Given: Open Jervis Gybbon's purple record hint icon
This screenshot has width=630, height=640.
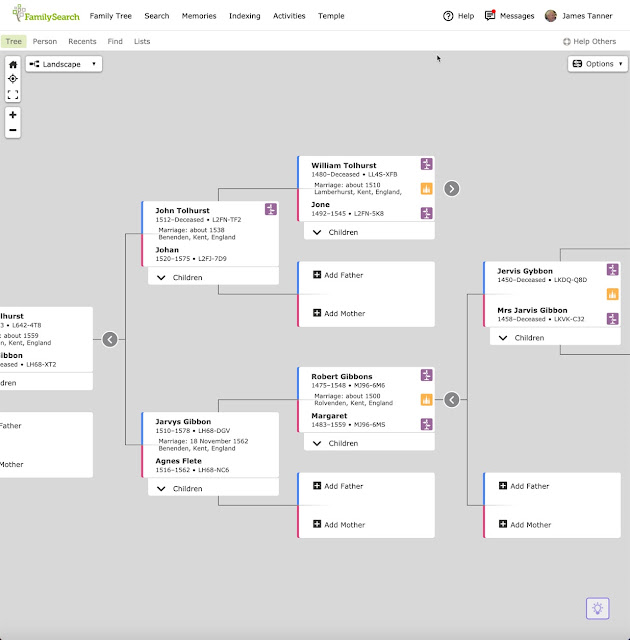Looking at the screenshot, I should pyautogui.click(x=612, y=269).
